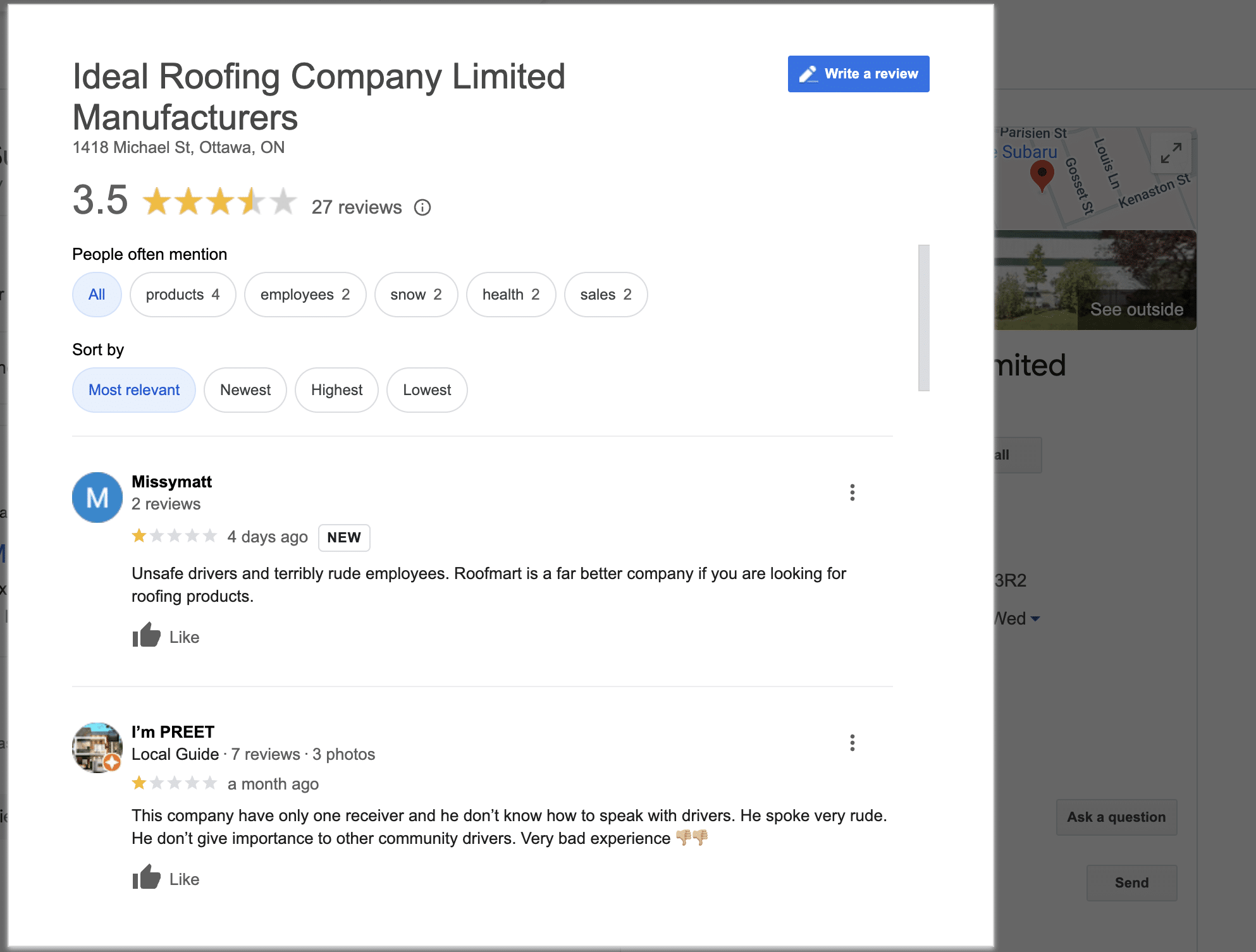This screenshot has height=952, width=1256.
Task: Toggle the employees 2 mention filter
Action: 305,294
